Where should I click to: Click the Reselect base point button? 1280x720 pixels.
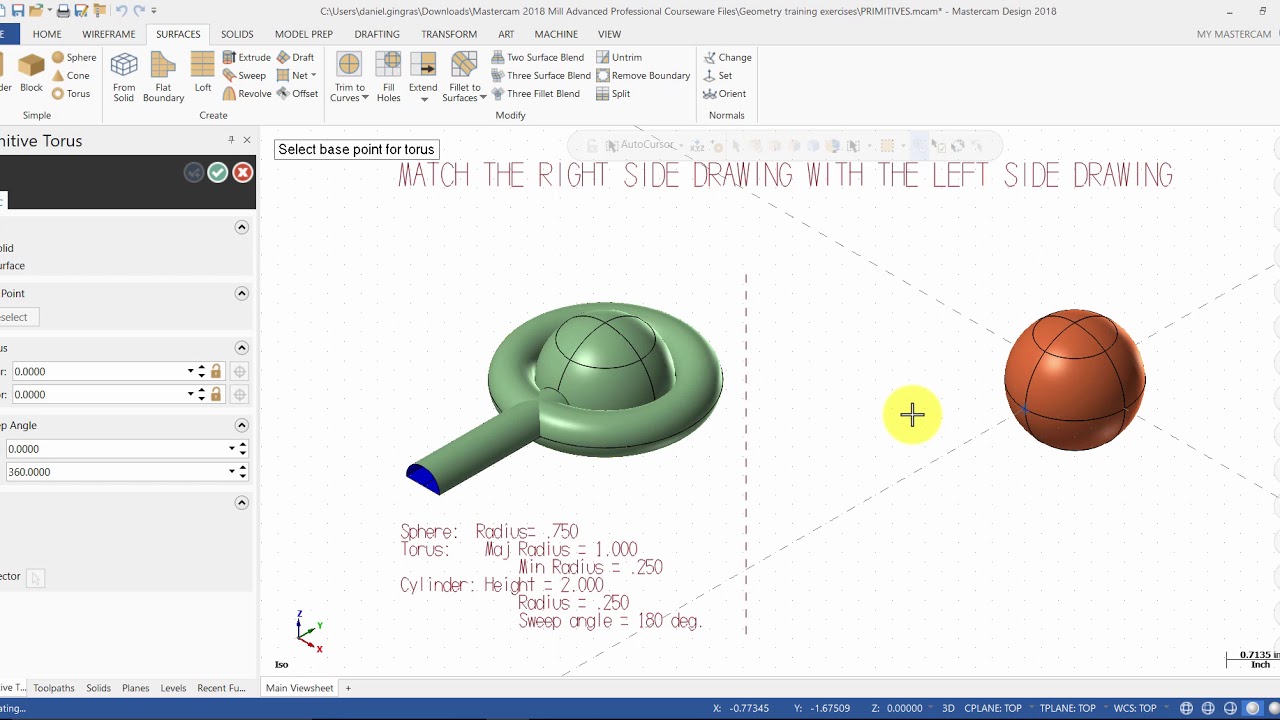click(17, 317)
